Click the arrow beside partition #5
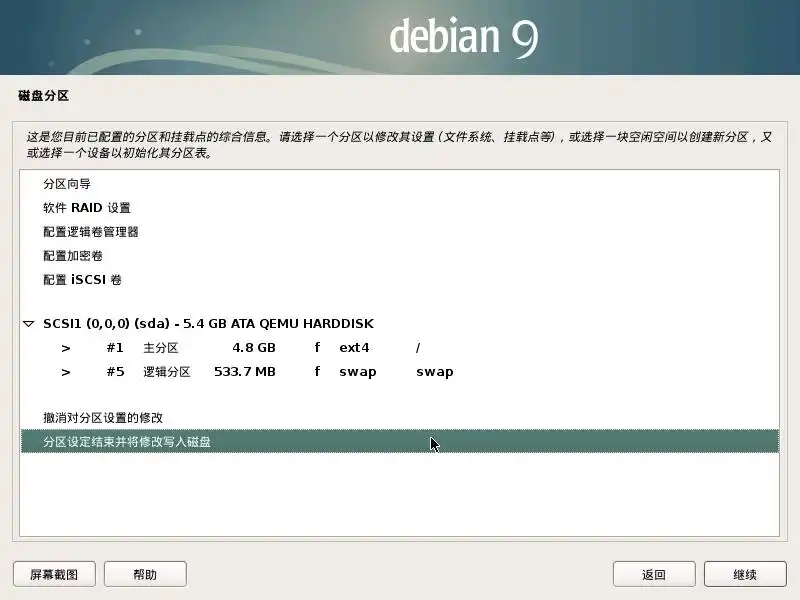The height and width of the screenshot is (600, 800). (65, 372)
